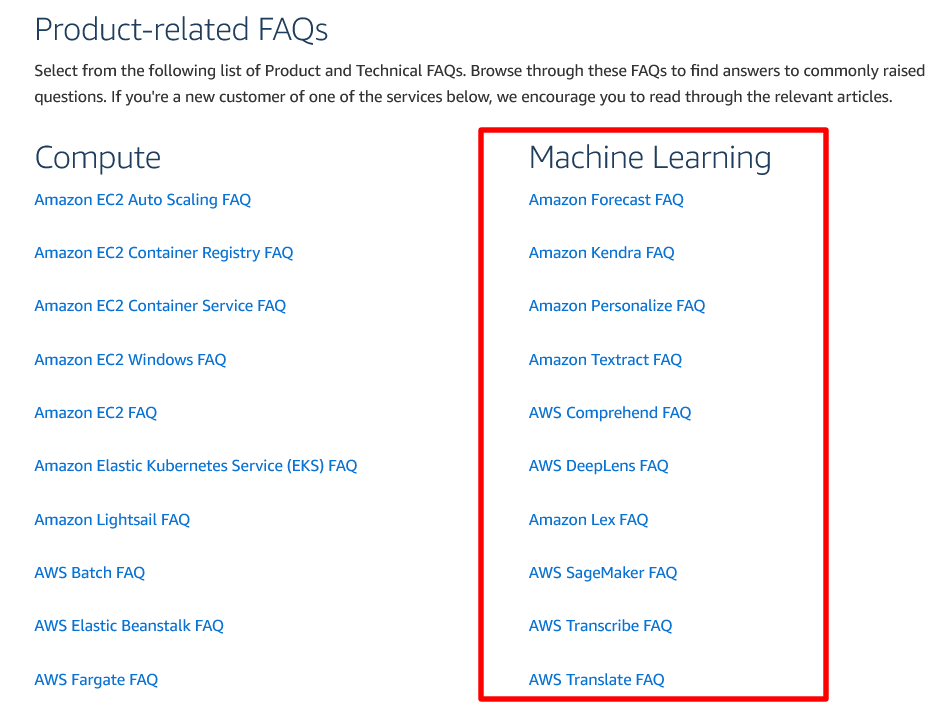Visit the Amazon Lightsail FAQ page
944x703 pixels.
pyautogui.click(x=112, y=520)
